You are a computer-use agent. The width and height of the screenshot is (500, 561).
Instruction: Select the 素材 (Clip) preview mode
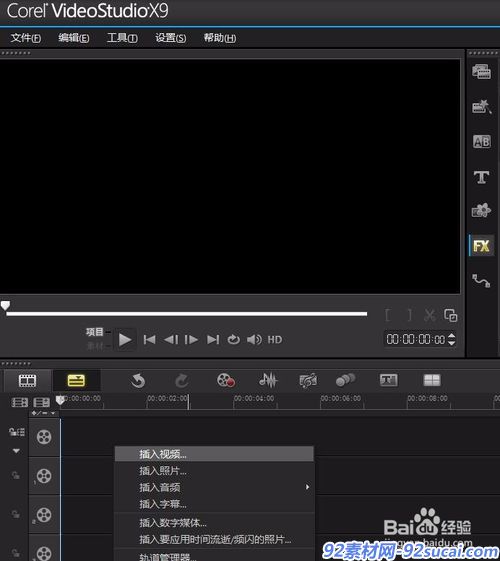(94, 346)
